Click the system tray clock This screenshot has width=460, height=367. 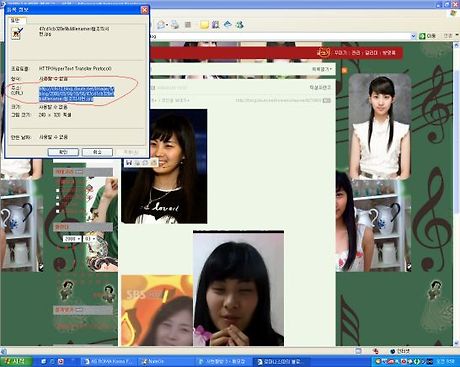point(446,361)
